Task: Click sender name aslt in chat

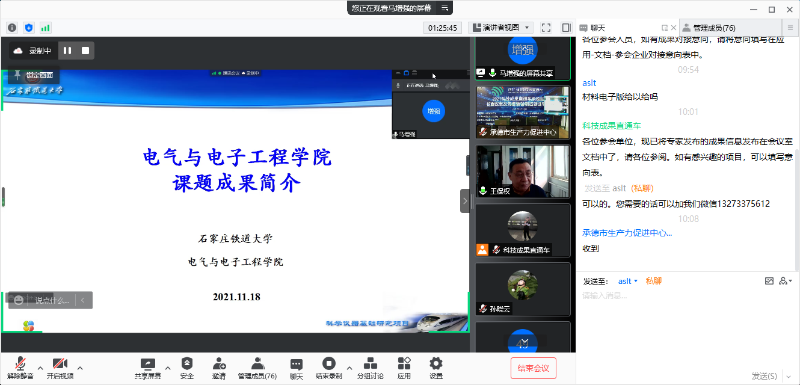Action: pyautogui.click(x=589, y=83)
